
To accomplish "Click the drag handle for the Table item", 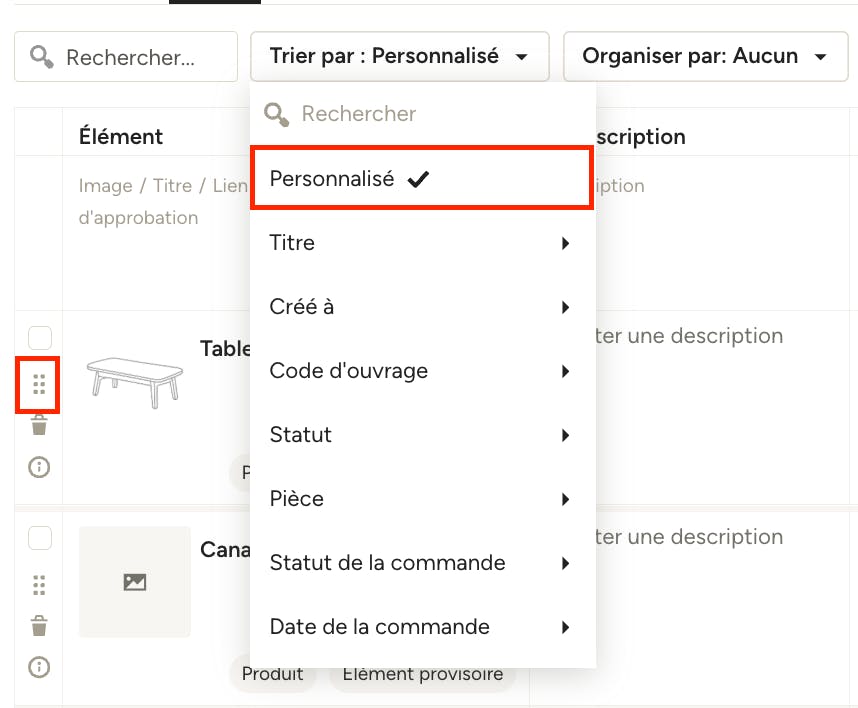I will (x=39, y=385).
